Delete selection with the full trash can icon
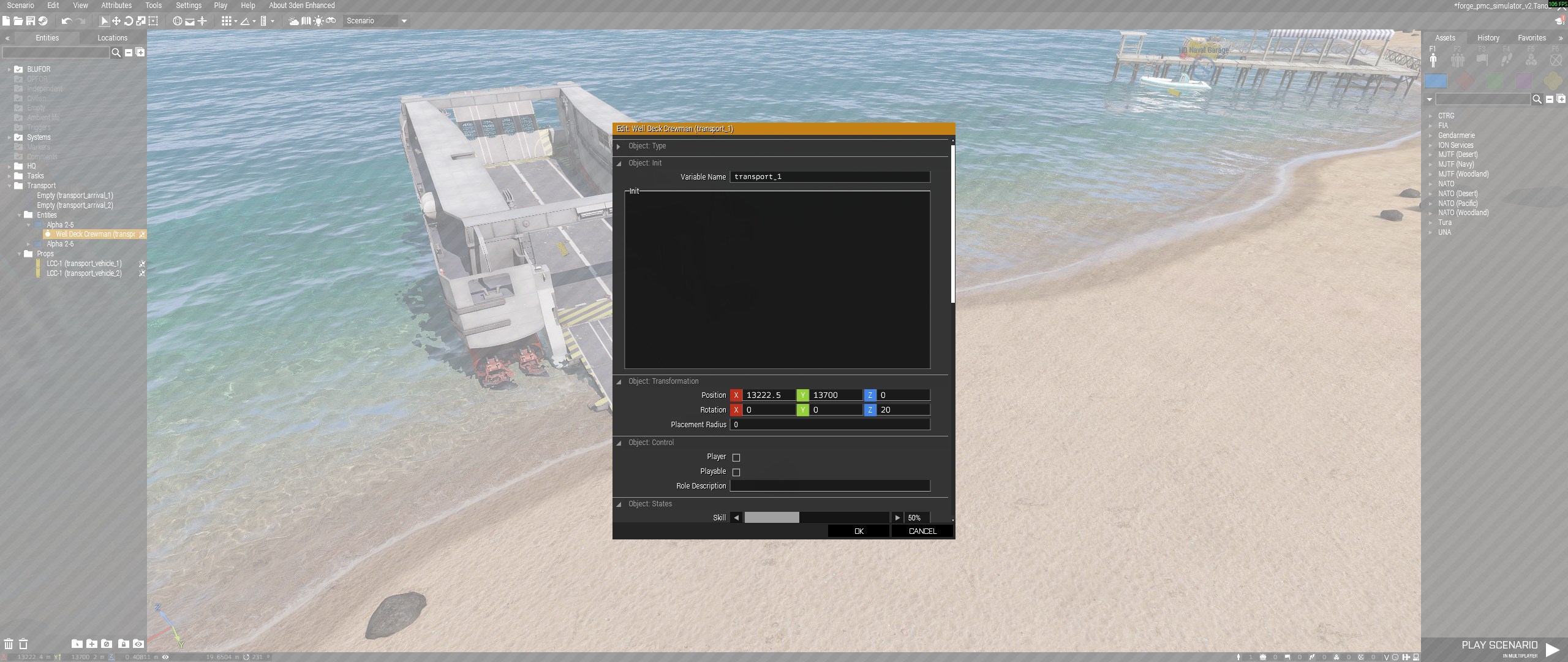 [9, 644]
